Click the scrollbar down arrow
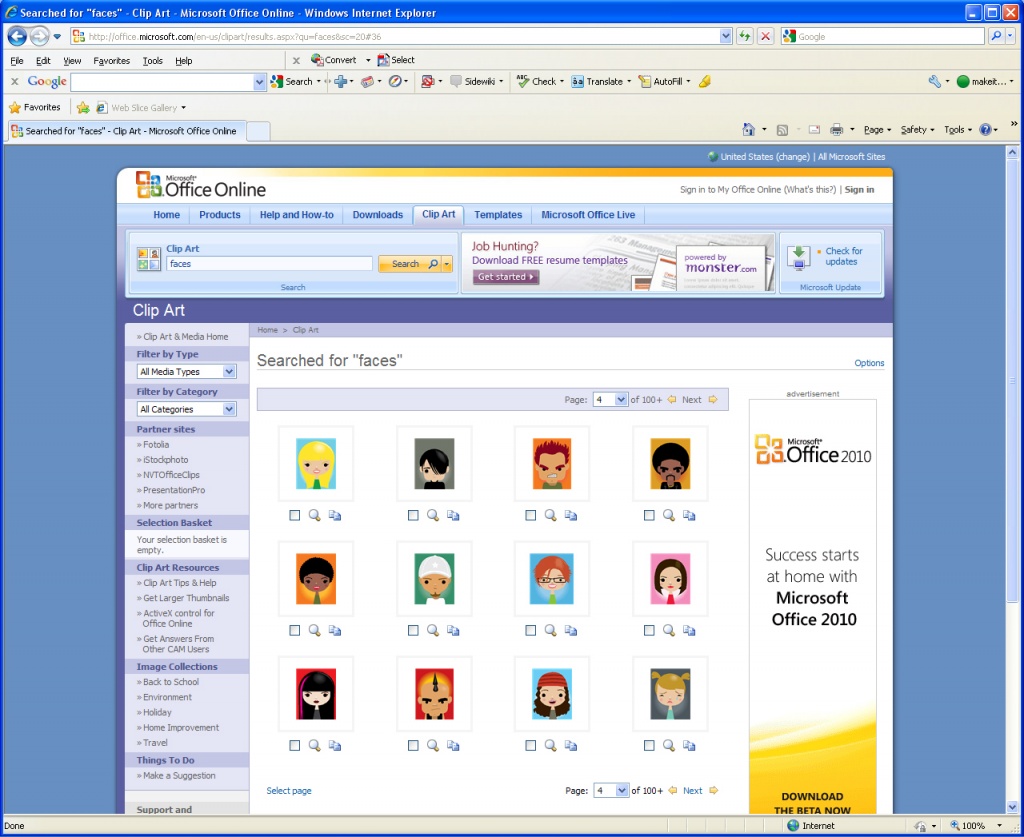The image size is (1024, 837). pyautogui.click(x=1012, y=807)
